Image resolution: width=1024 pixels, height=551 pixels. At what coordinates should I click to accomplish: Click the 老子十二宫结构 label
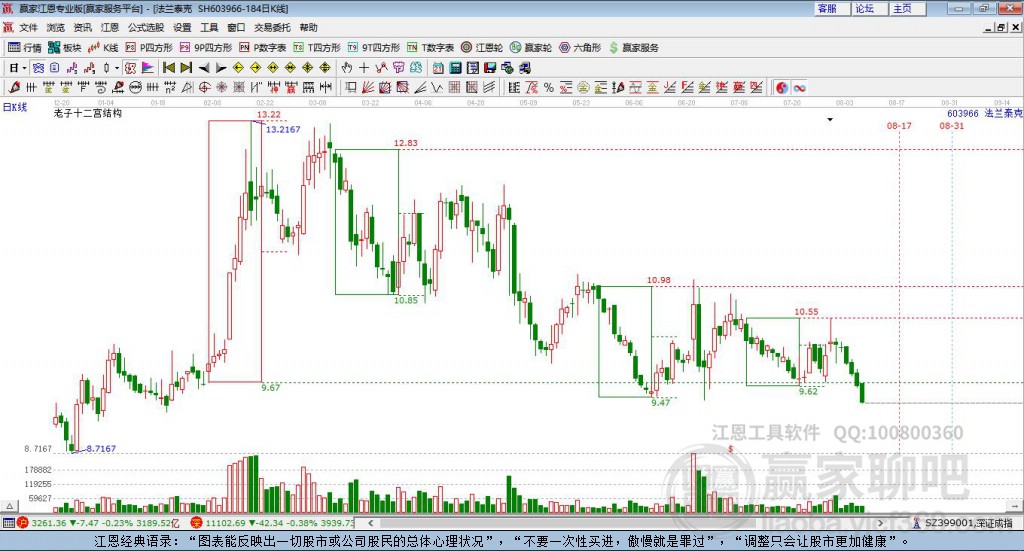pyautogui.click(x=88, y=113)
